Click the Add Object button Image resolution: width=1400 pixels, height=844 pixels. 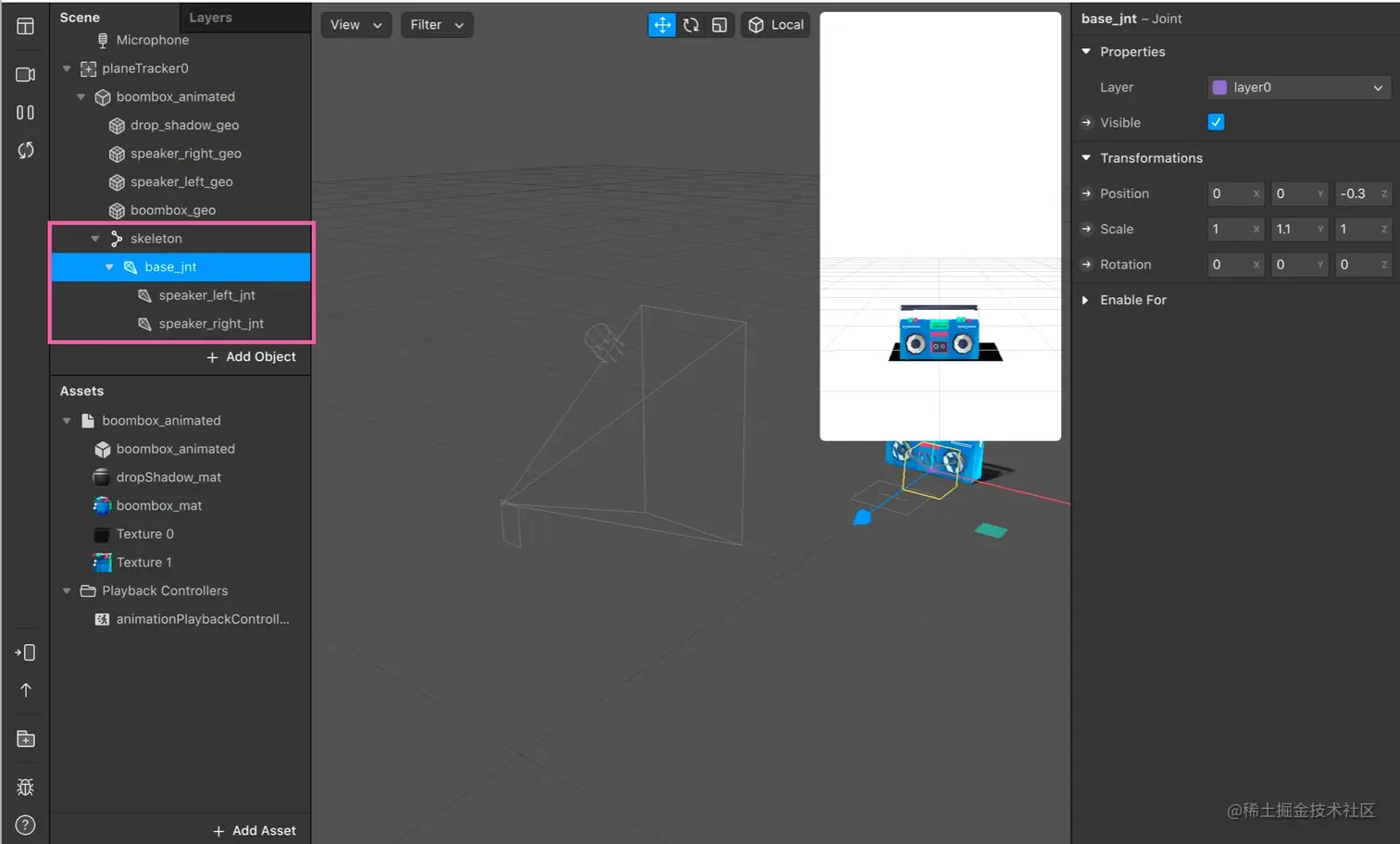click(251, 357)
